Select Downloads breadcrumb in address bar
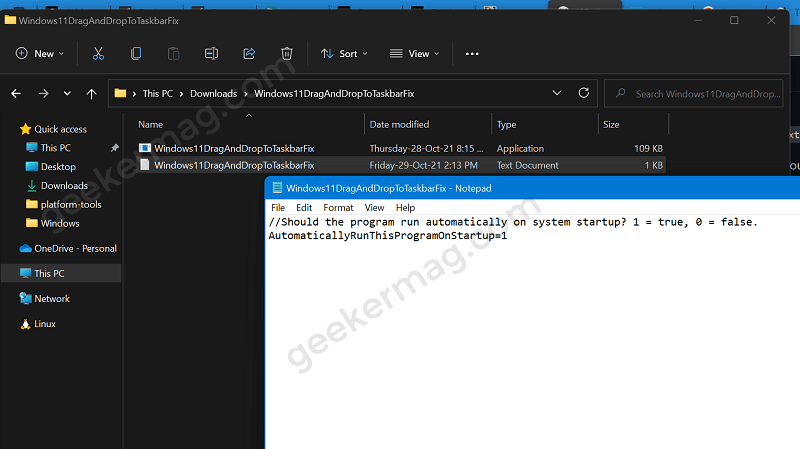This screenshot has height=449, width=800. click(213, 93)
